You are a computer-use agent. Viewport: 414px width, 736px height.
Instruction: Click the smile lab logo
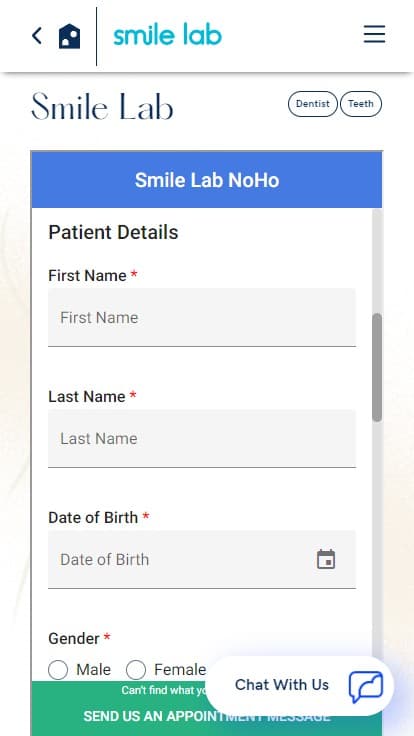168,35
